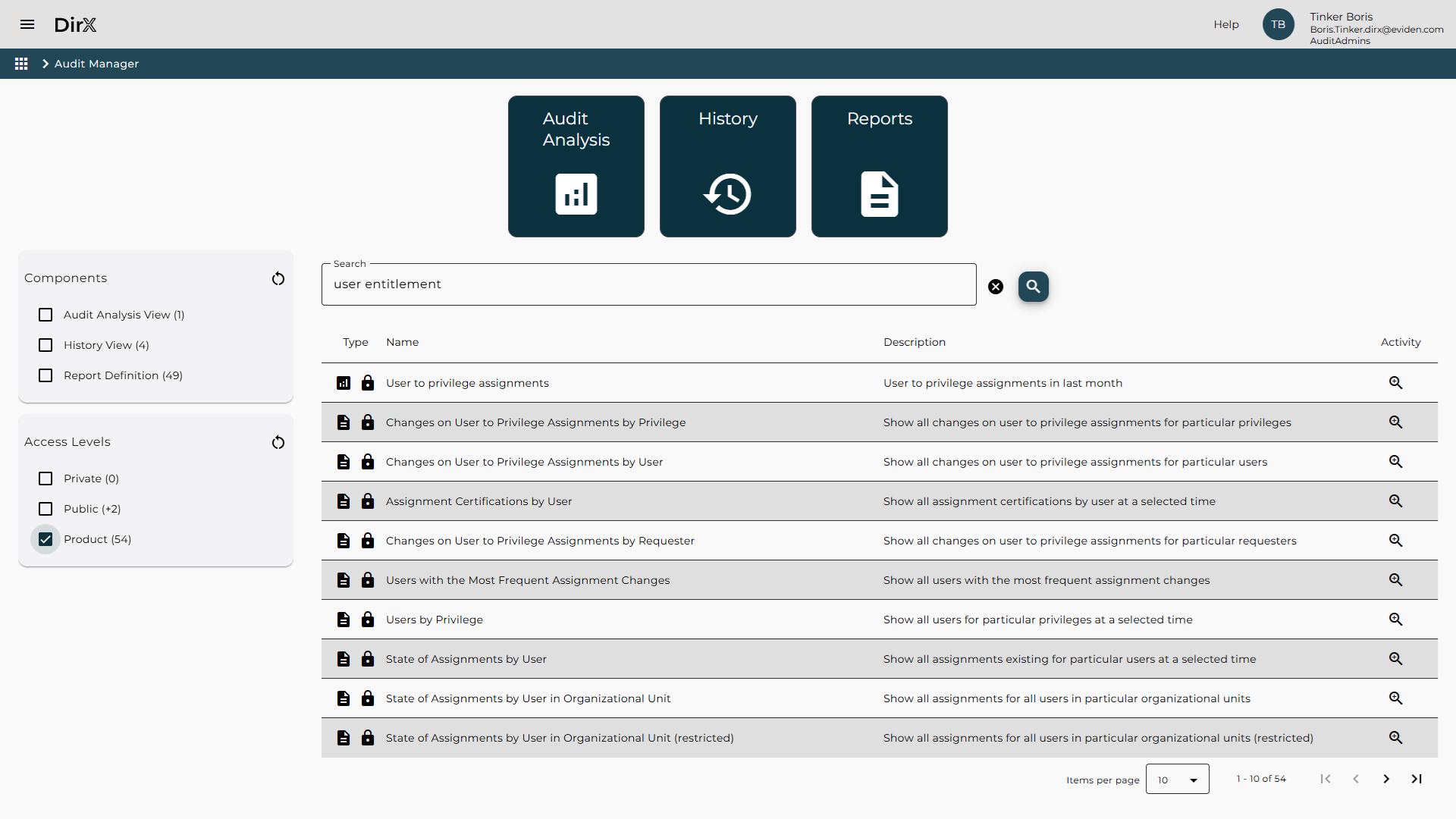Image resolution: width=1456 pixels, height=819 pixels.
Task: Uncheck the Product access level
Action: tap(45, 539)
